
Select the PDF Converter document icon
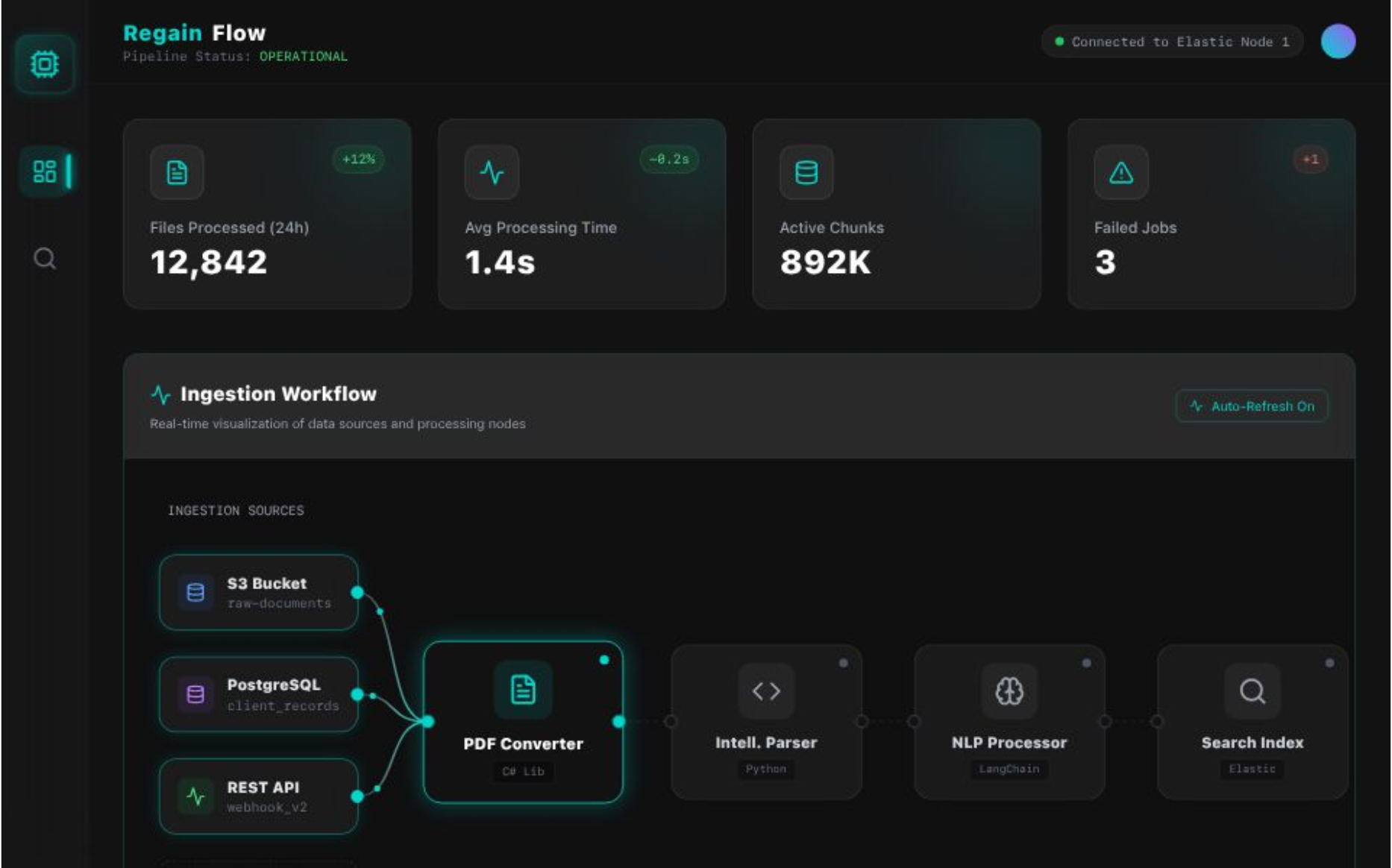523,690
